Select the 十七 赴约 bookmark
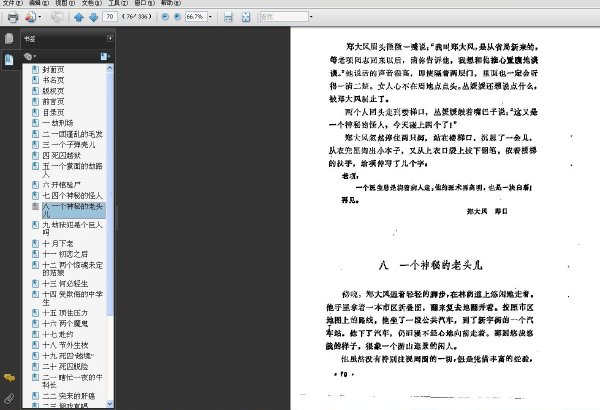This screenshot has height=410, width=600. click(58, 334)
